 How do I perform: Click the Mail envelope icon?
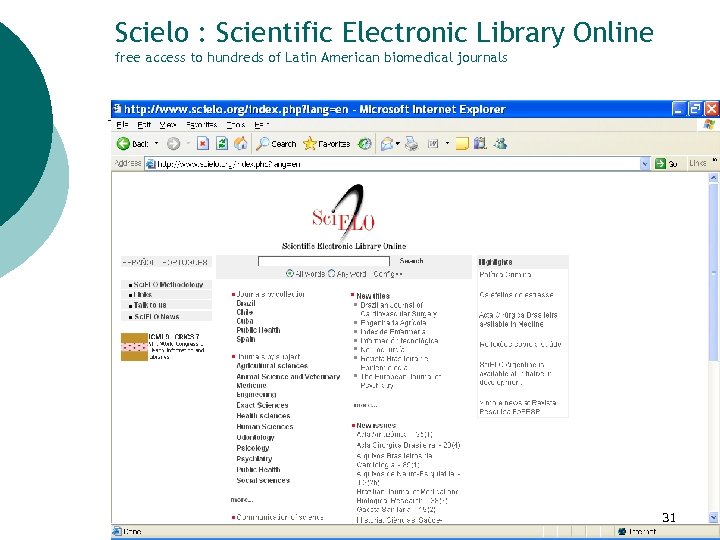click(x=387, y=144)
